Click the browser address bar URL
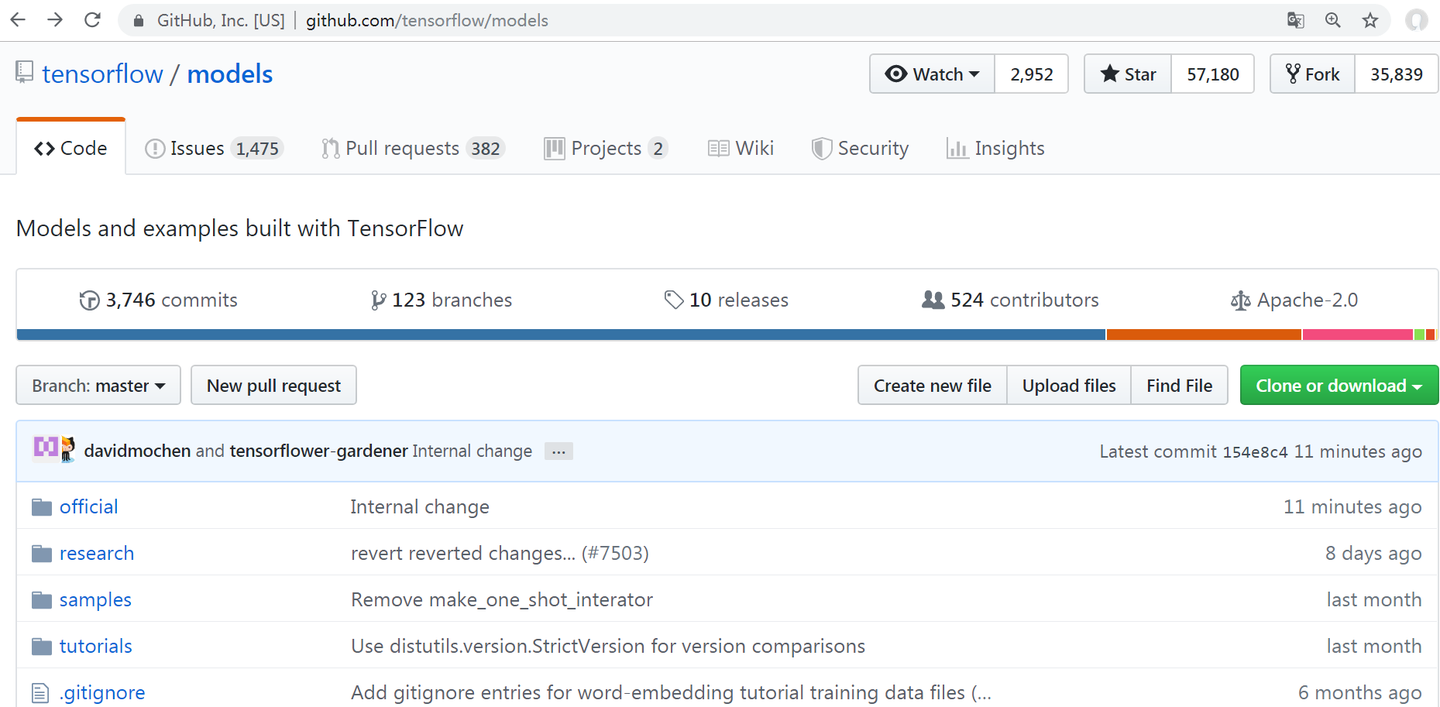The width and height of the screenshot is (1440, 707). (x=426, y=20)
